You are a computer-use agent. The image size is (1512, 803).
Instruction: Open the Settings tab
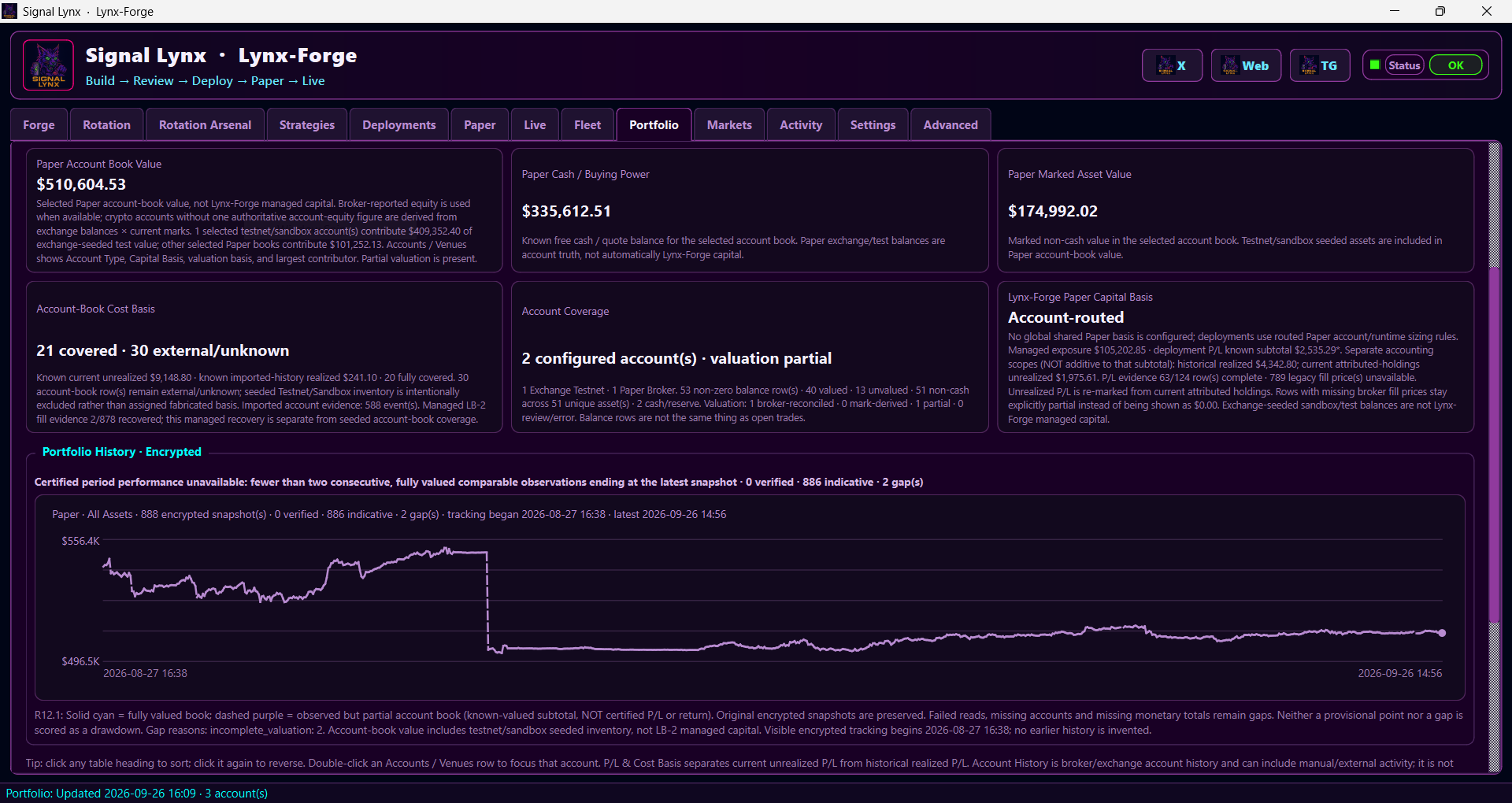coord(873,125)
